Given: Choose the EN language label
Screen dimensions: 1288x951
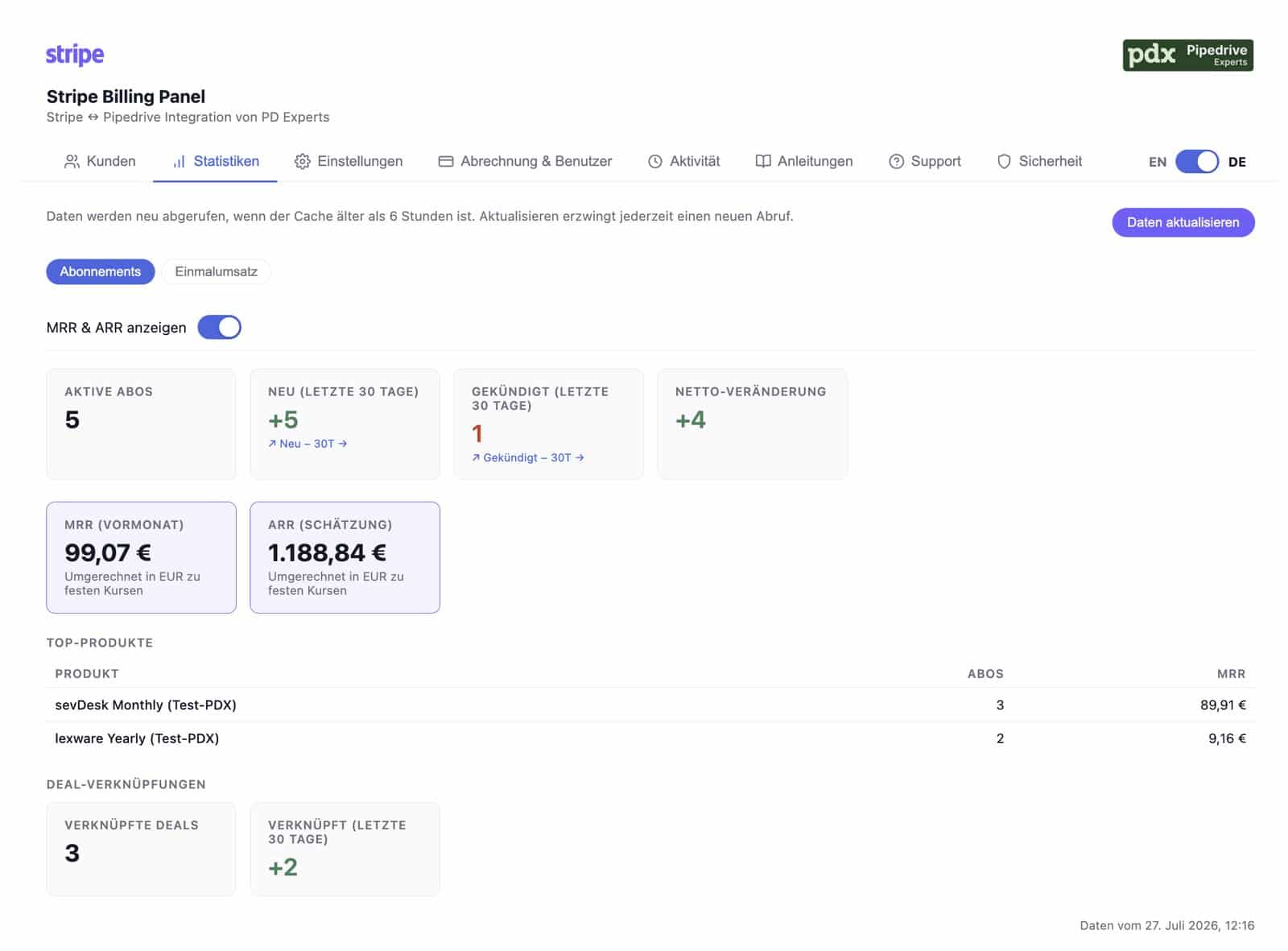Looking at the screenshot, I should (1158, 162).
